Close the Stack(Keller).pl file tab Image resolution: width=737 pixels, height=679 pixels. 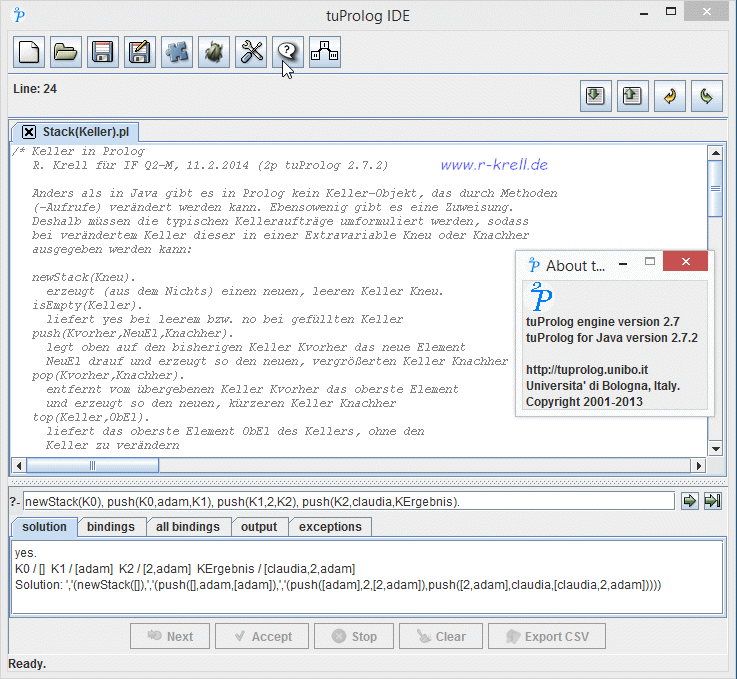click(x=29, y=132)
